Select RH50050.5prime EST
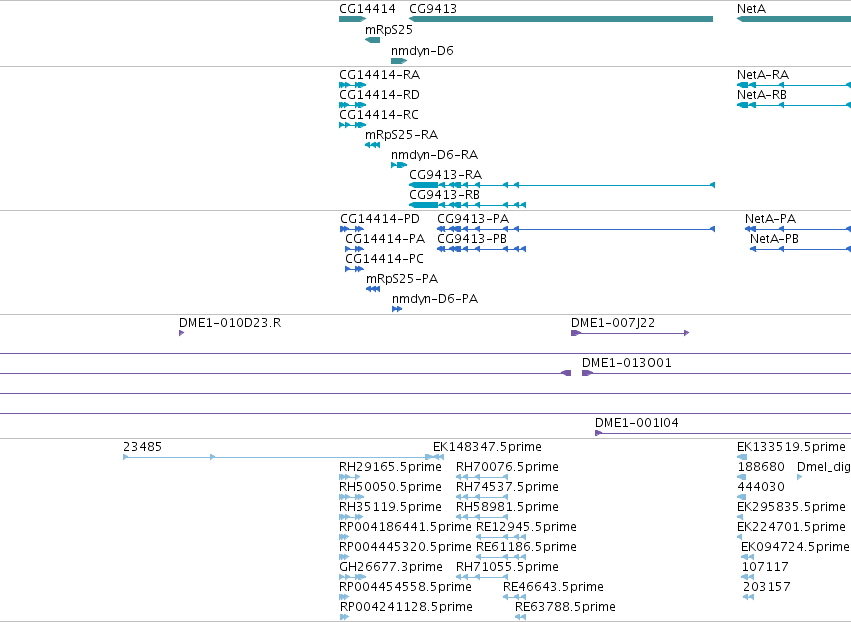 coord(351,497)
